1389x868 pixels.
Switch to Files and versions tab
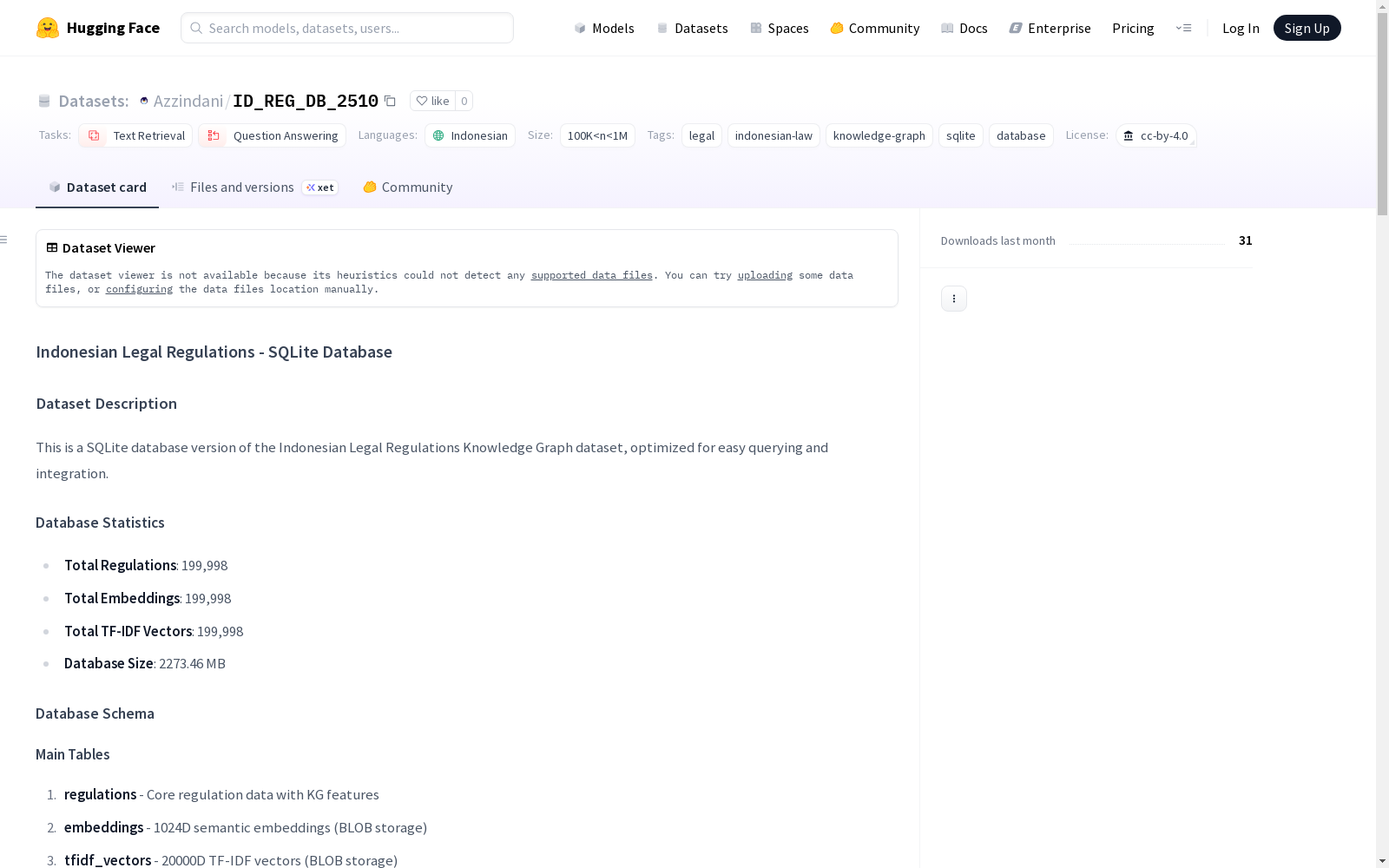(x=254, y=187)
